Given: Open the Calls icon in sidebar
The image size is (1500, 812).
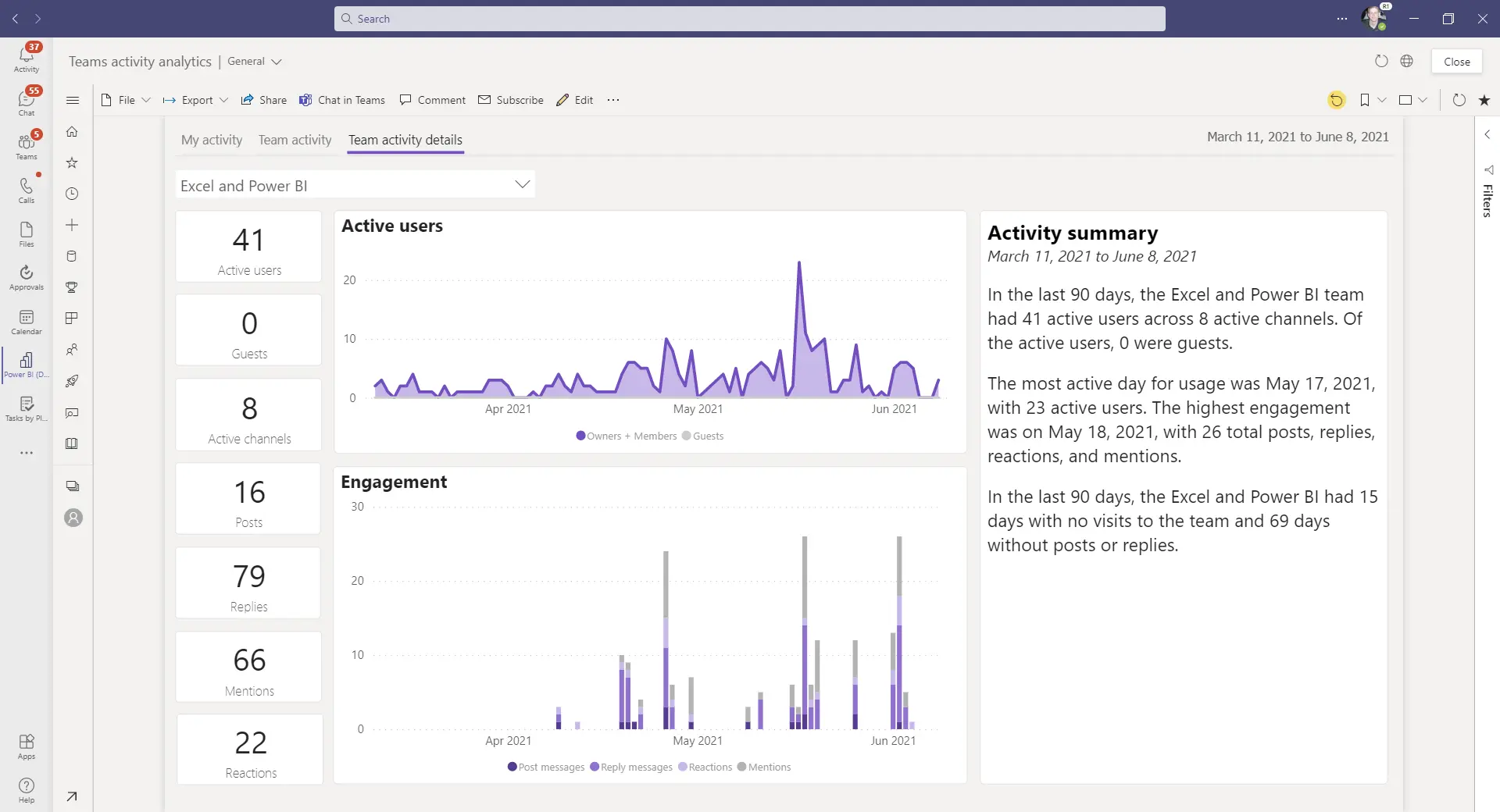Looking at the screenshot, I should 27,189.
